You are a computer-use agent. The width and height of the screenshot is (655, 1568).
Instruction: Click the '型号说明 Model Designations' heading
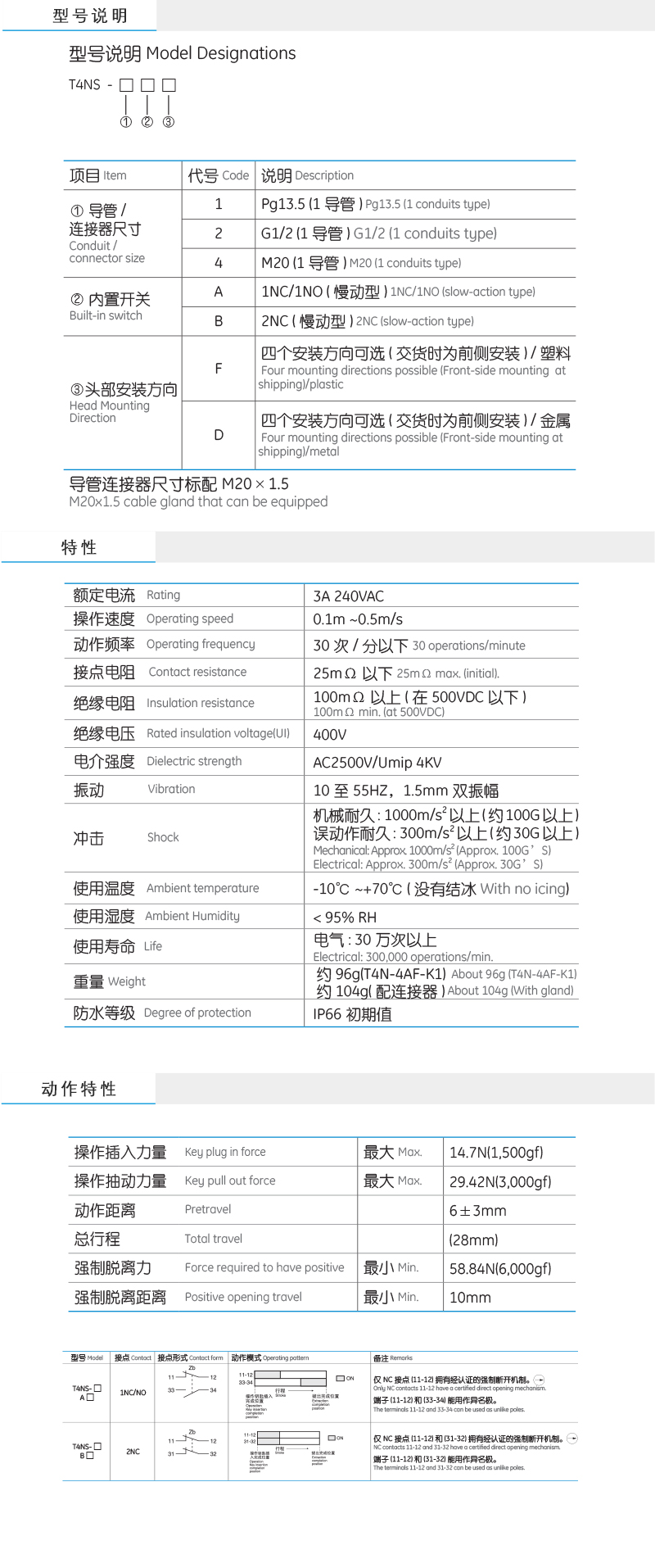point(183,53)
